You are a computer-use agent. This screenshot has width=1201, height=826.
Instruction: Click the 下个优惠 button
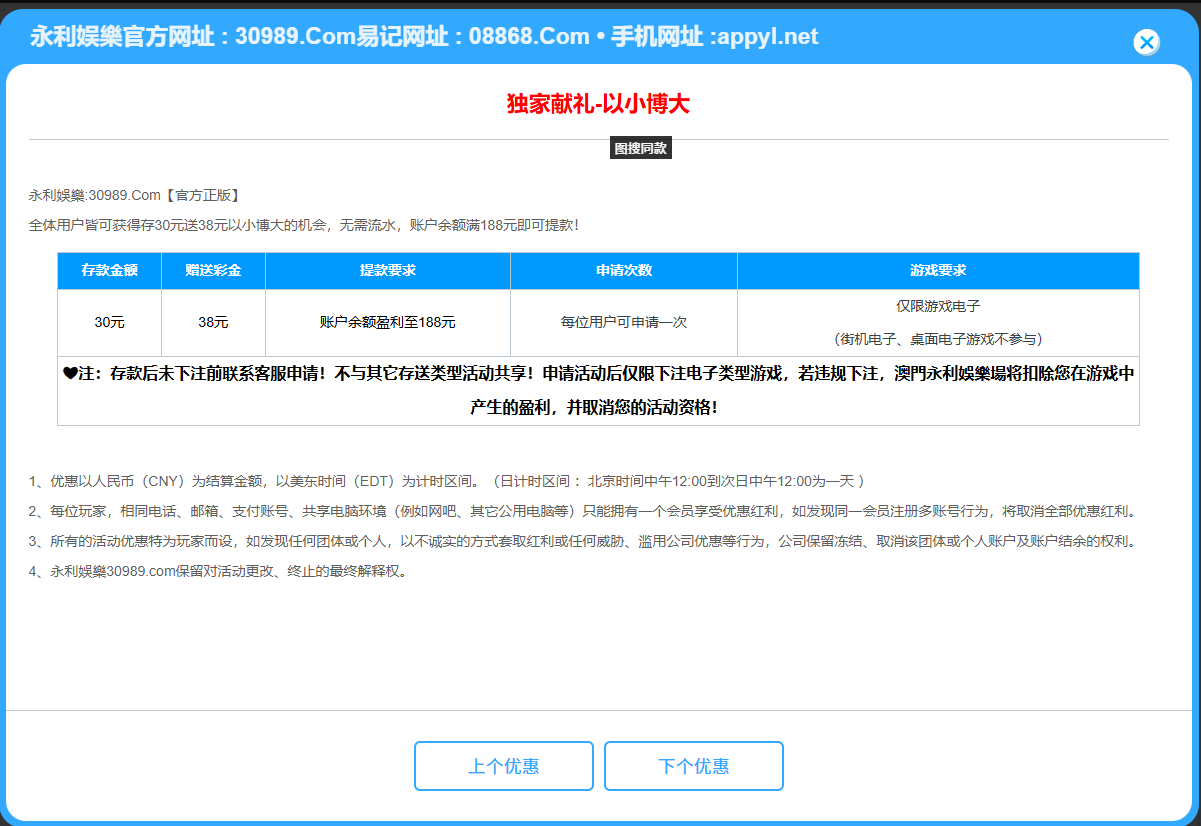click(x=693, y=766)
